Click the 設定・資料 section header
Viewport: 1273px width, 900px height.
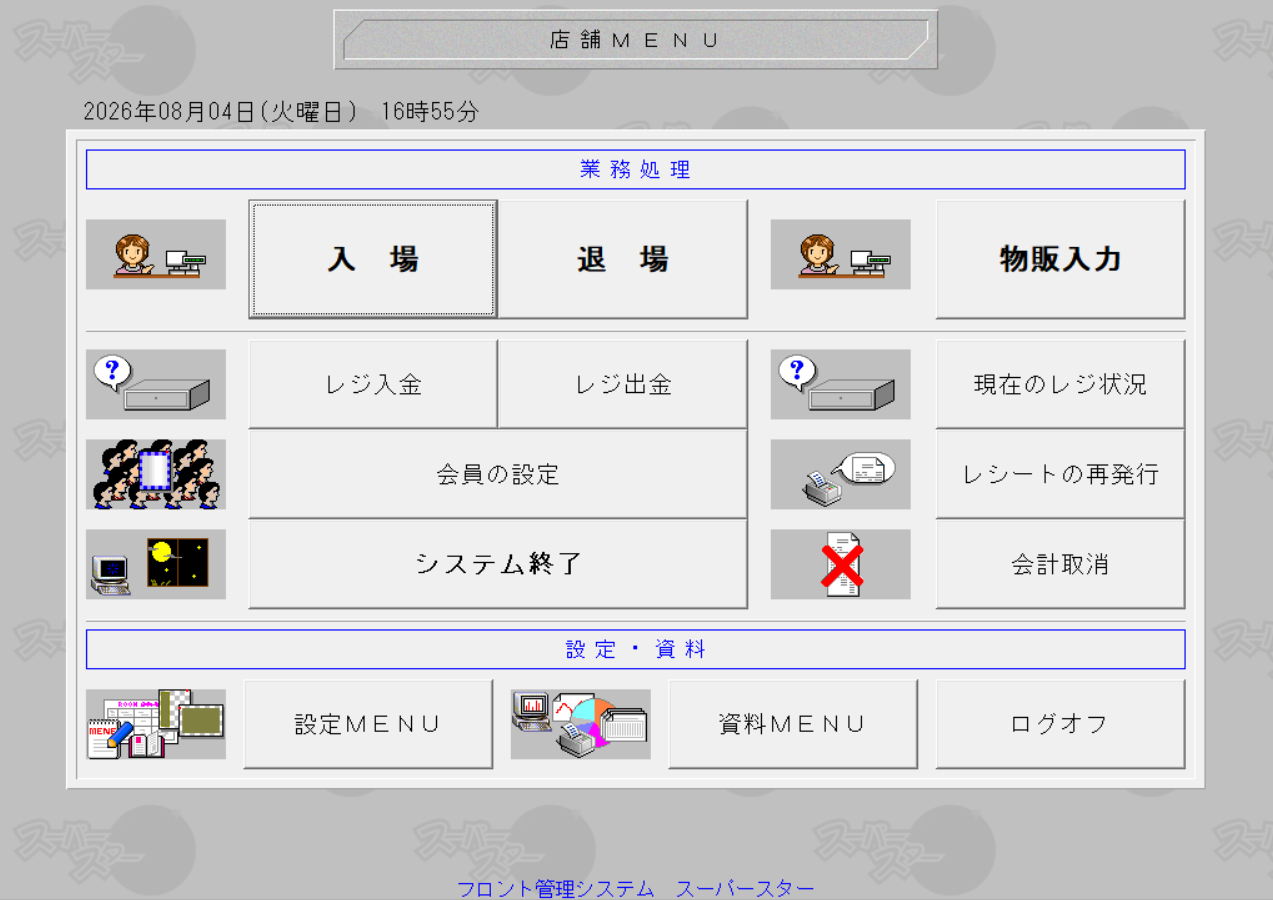pyautogui.click(x=636, y=649)
